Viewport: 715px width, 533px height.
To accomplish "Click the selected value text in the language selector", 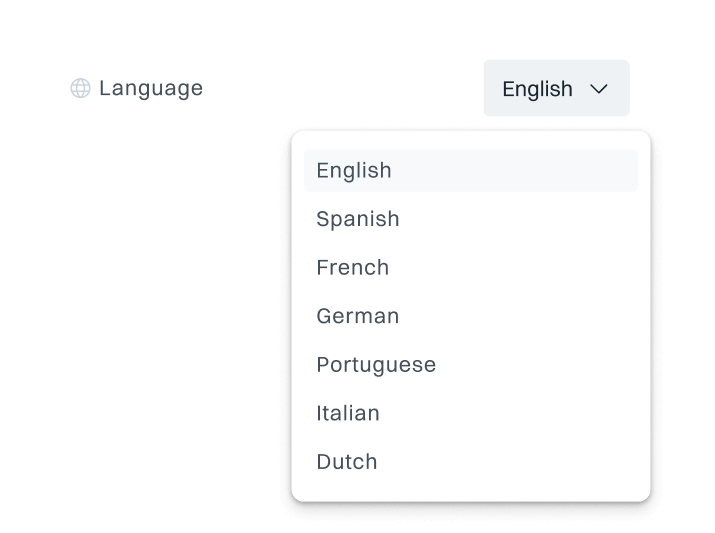I will (x=537, y=89).
